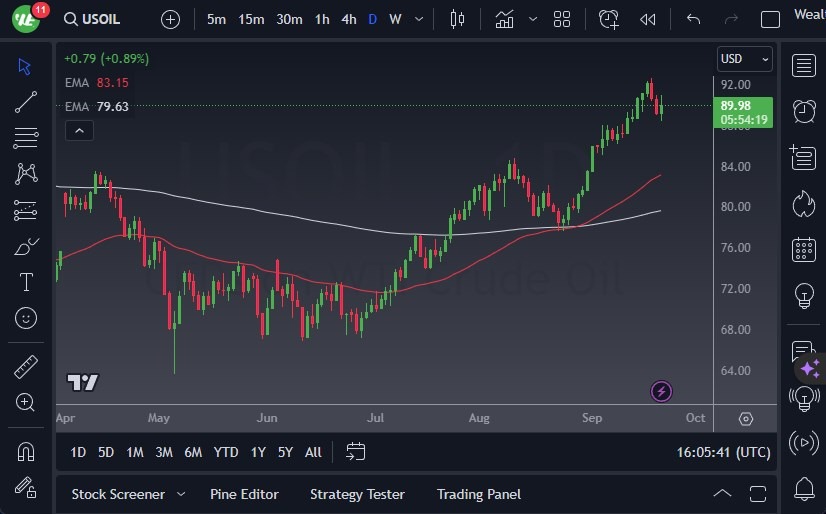Image resolution: width=826 pixels, height=514 pixels.
Task: Select the trend line drawing tool
Action: [x=26, y=101]
